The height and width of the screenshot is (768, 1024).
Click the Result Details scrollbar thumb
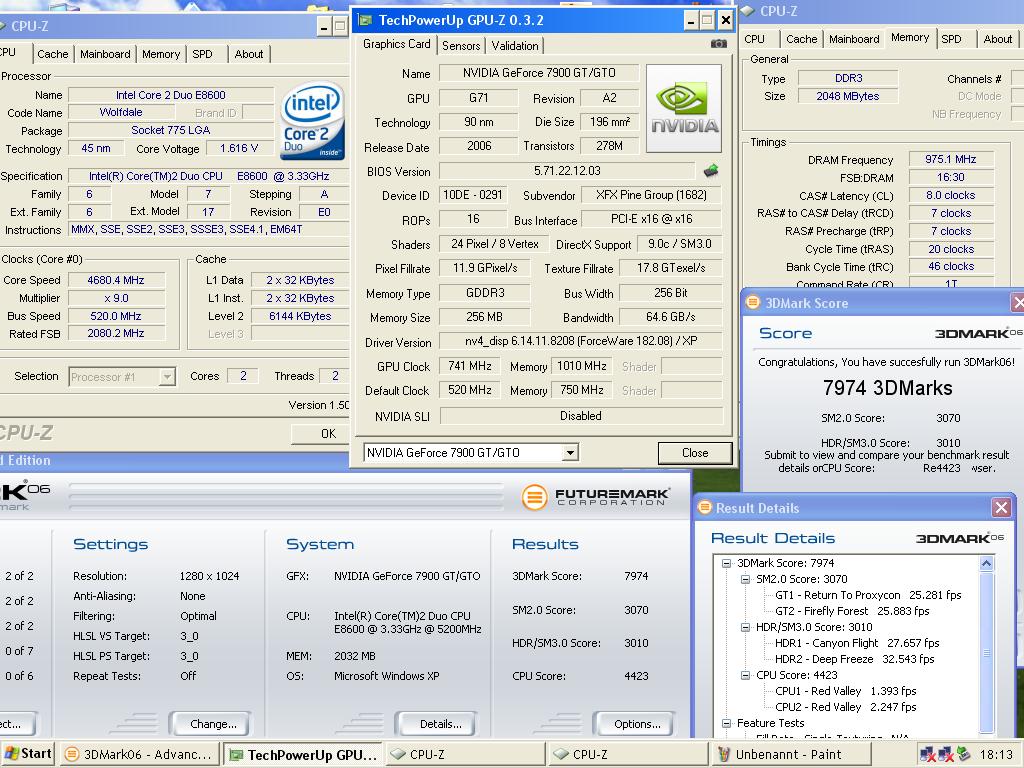(987, 652)
